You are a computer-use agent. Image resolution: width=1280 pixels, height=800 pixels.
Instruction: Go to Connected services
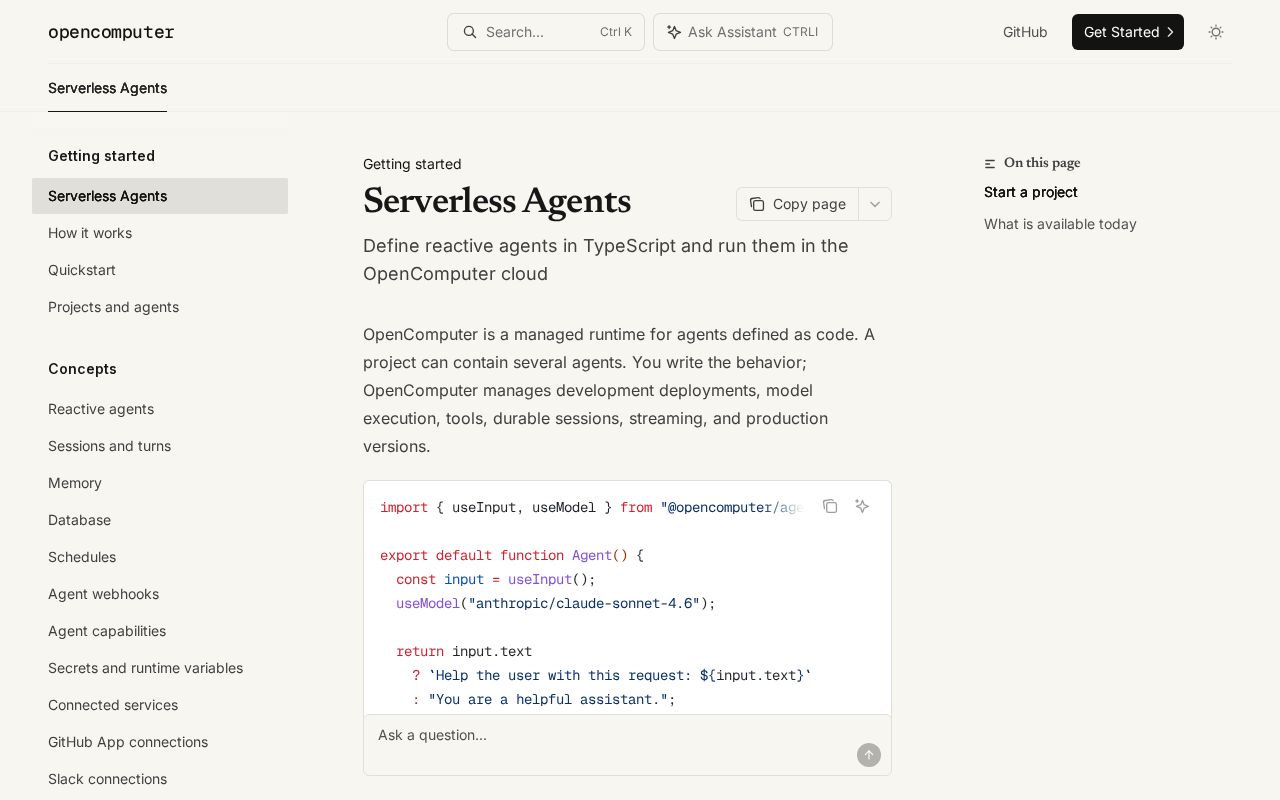(x=160, y=705)
